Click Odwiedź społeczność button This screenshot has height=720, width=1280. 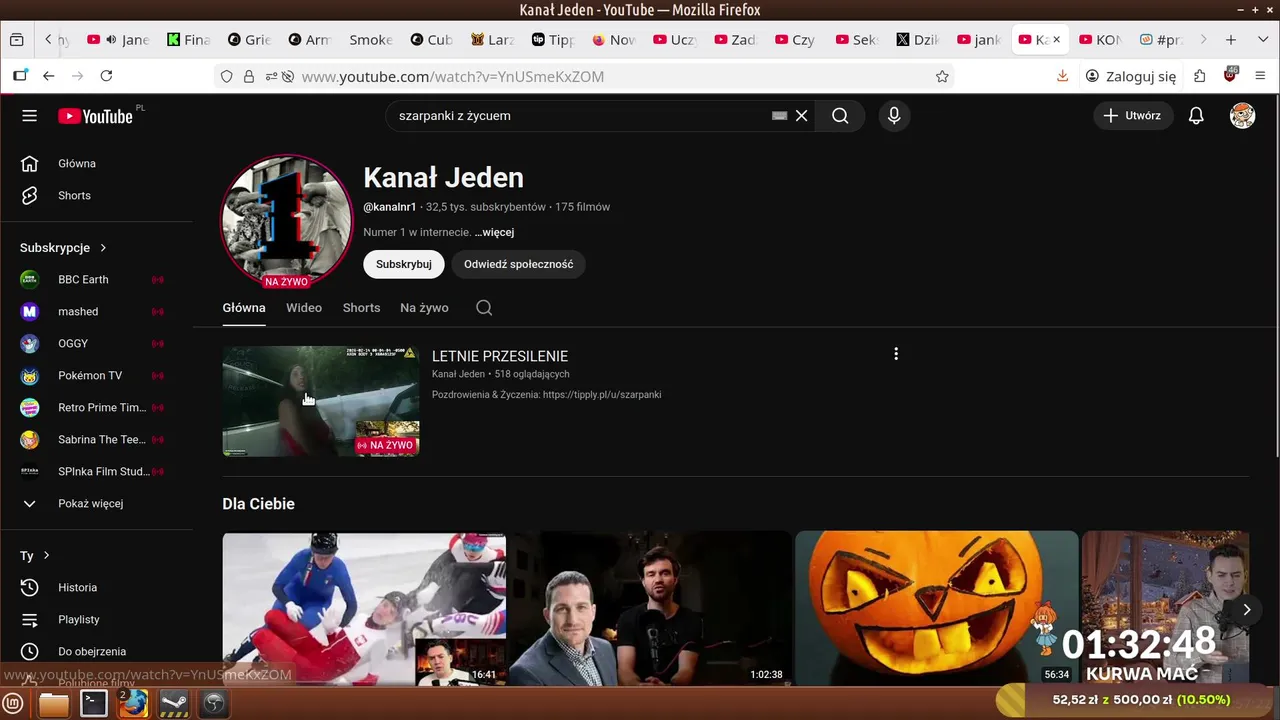(518, 264)
